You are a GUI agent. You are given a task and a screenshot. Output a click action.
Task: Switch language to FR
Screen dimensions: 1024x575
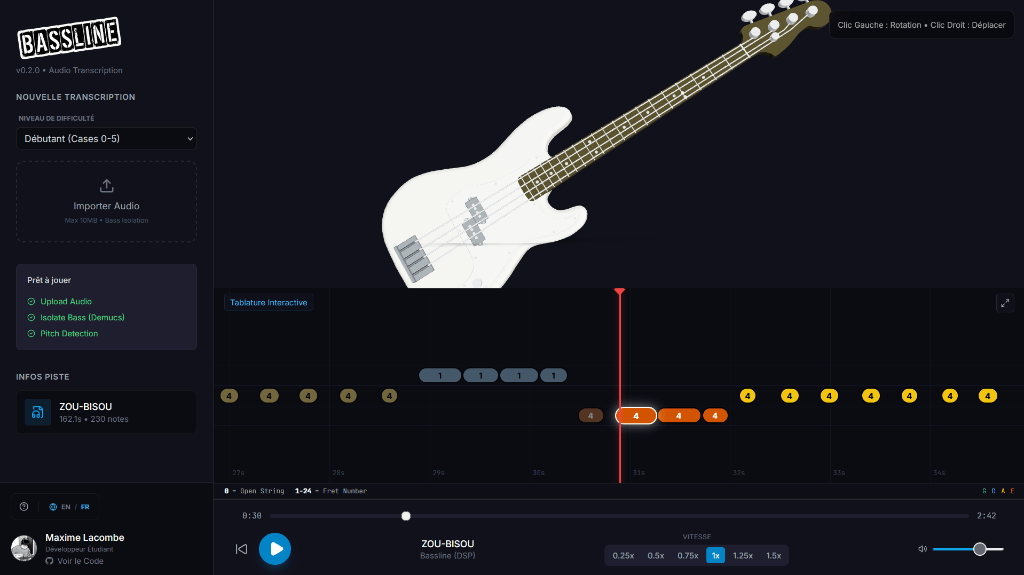click(85, 507)
